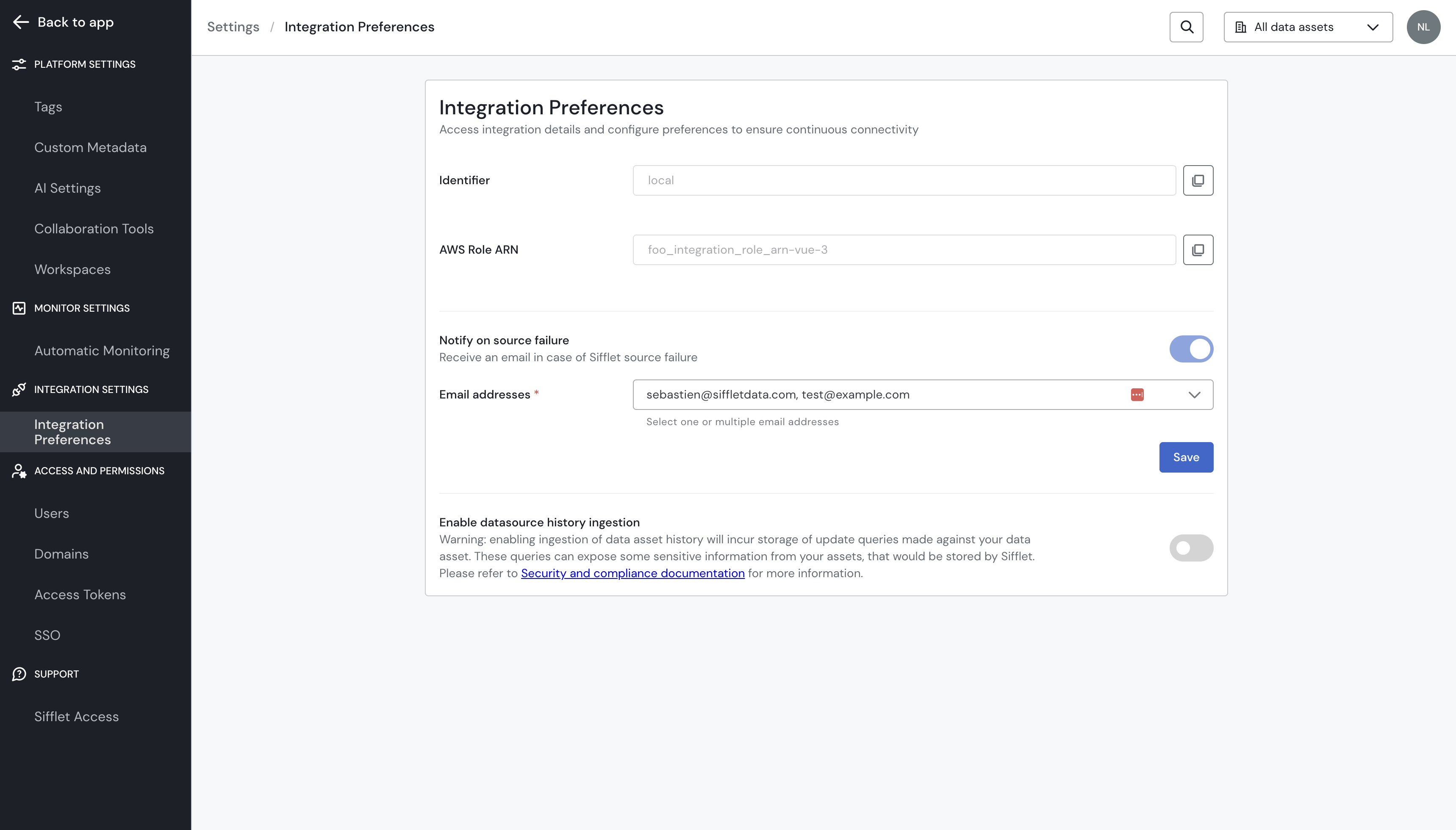This screenshot has width=1456, height=830.
Task: Click the Support chat bubble icon
Action: pos(19,674)
